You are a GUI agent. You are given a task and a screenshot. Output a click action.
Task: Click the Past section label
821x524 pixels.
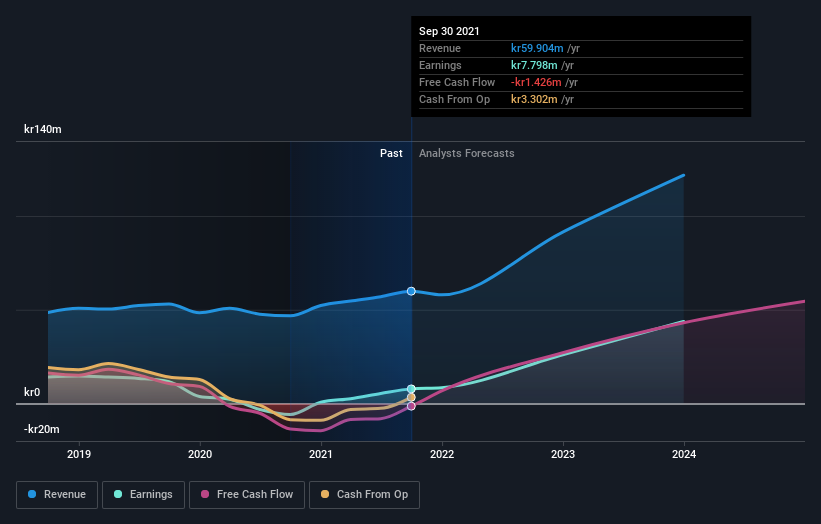(391, 153)
